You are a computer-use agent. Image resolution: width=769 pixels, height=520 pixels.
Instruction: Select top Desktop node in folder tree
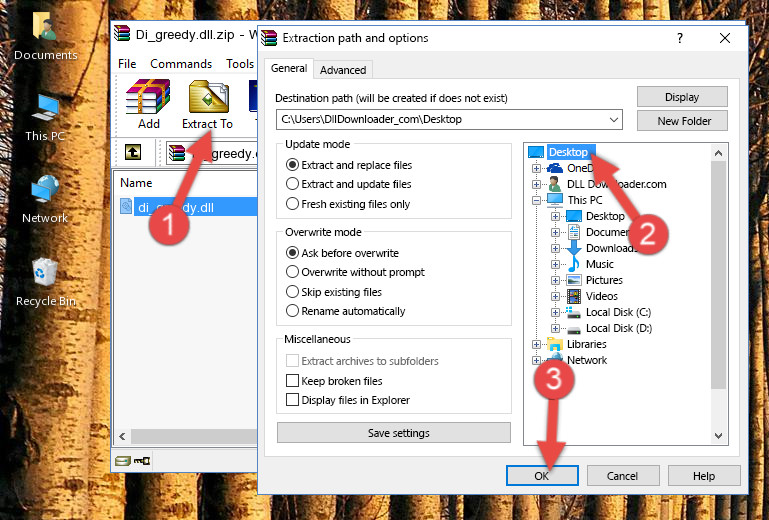(x=568, y=152)
